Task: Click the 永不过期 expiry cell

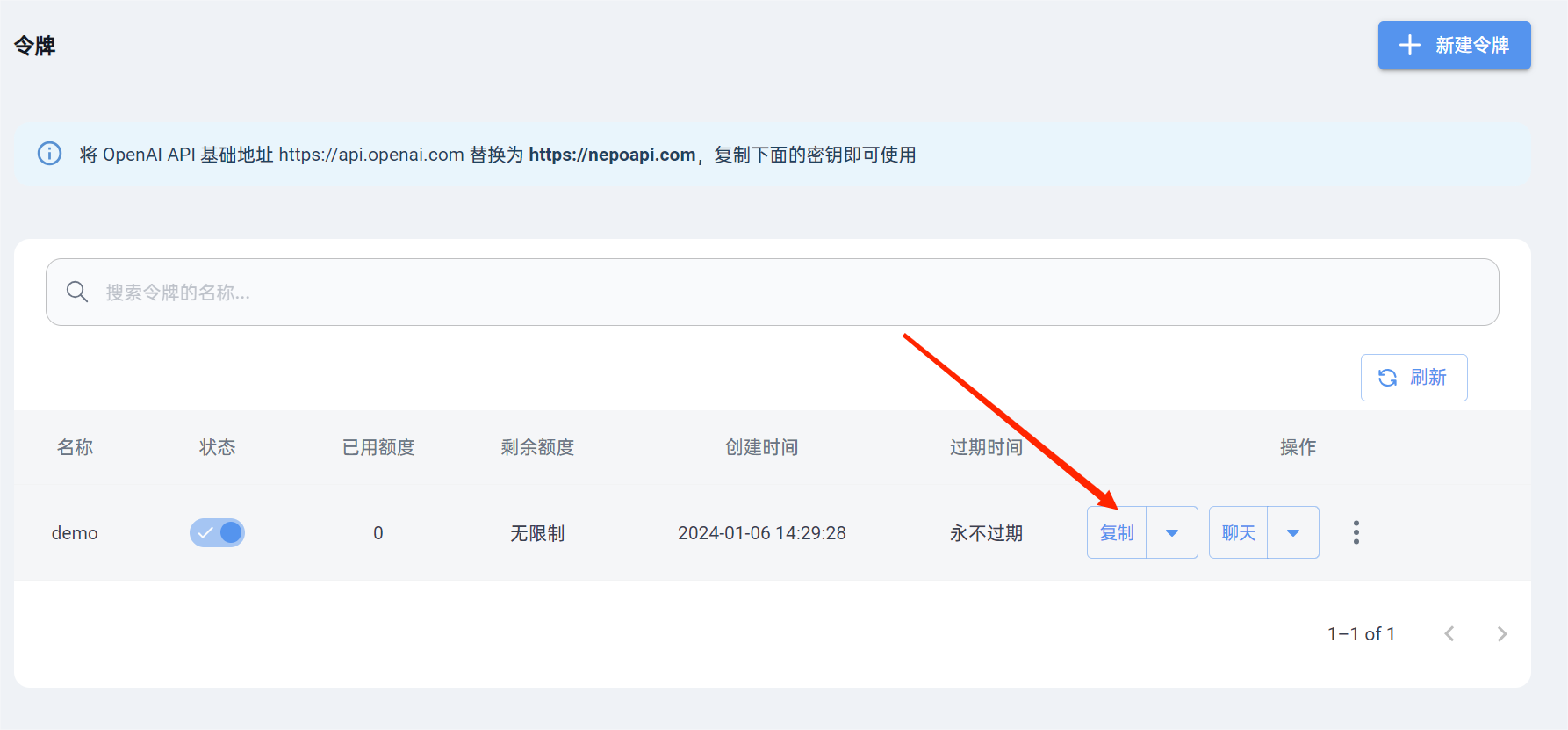Action: pyautogui.click(x=987, y=533)
